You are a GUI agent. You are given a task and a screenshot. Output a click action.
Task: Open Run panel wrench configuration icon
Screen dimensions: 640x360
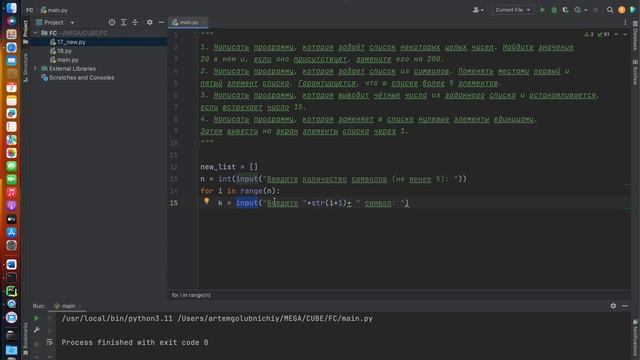coord(36,330)
